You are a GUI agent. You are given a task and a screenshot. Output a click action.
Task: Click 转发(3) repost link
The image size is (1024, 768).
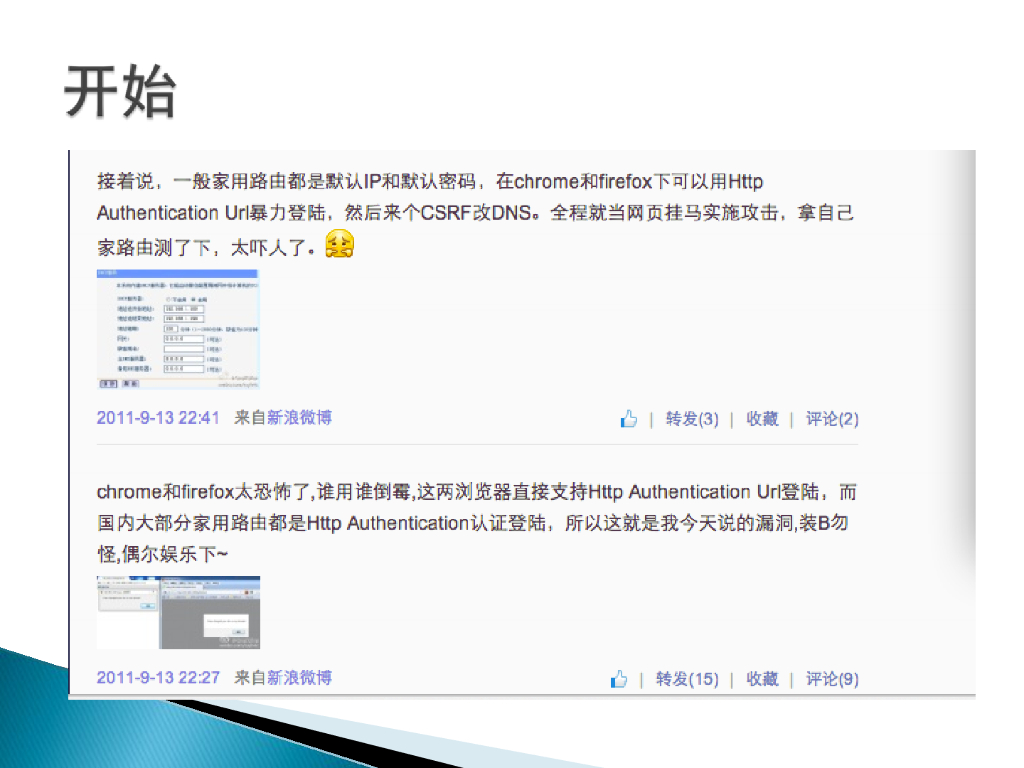click(x=692, y=419)
